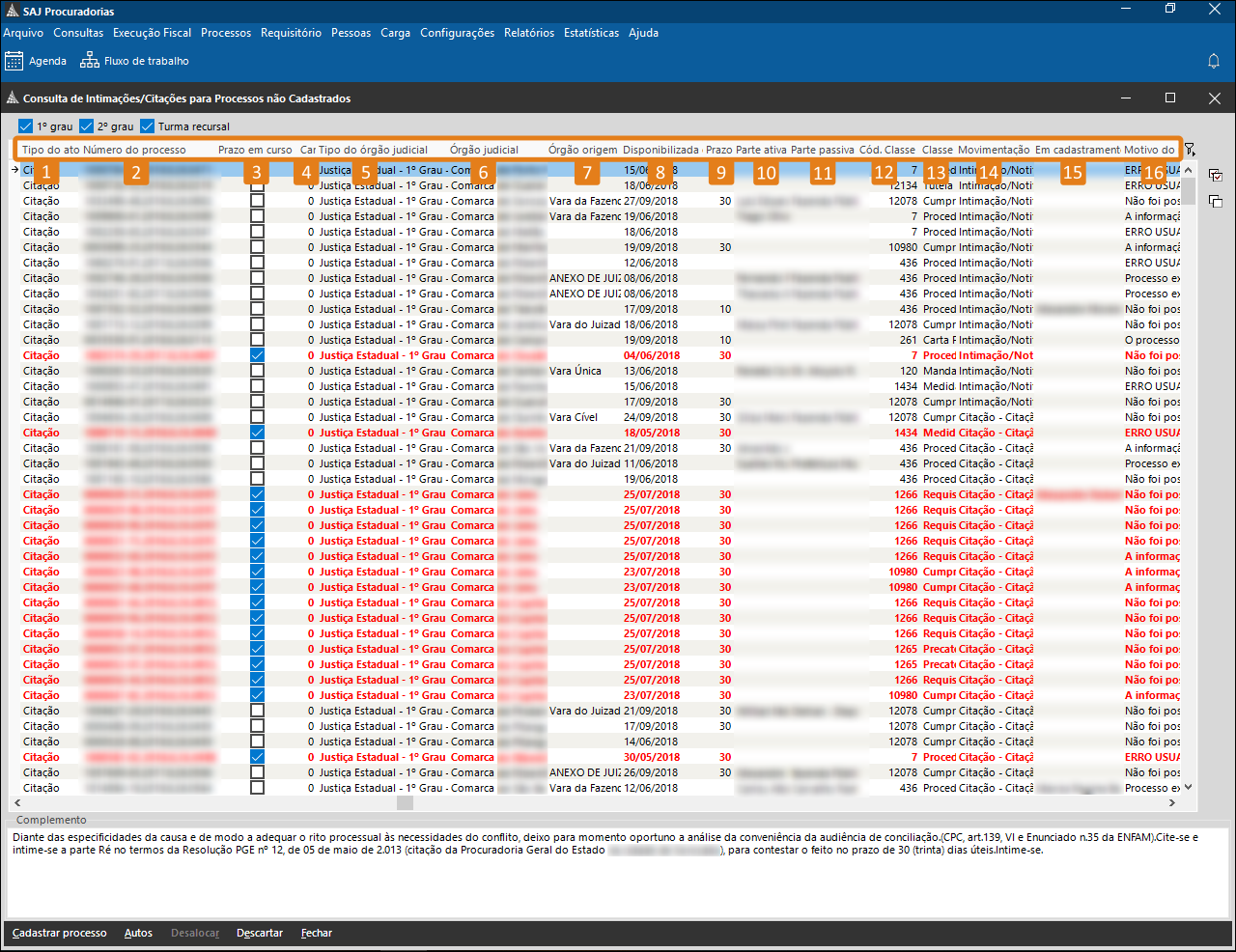Open the Fluxo de trabalho icon
1236x952 pixels.
90,61
